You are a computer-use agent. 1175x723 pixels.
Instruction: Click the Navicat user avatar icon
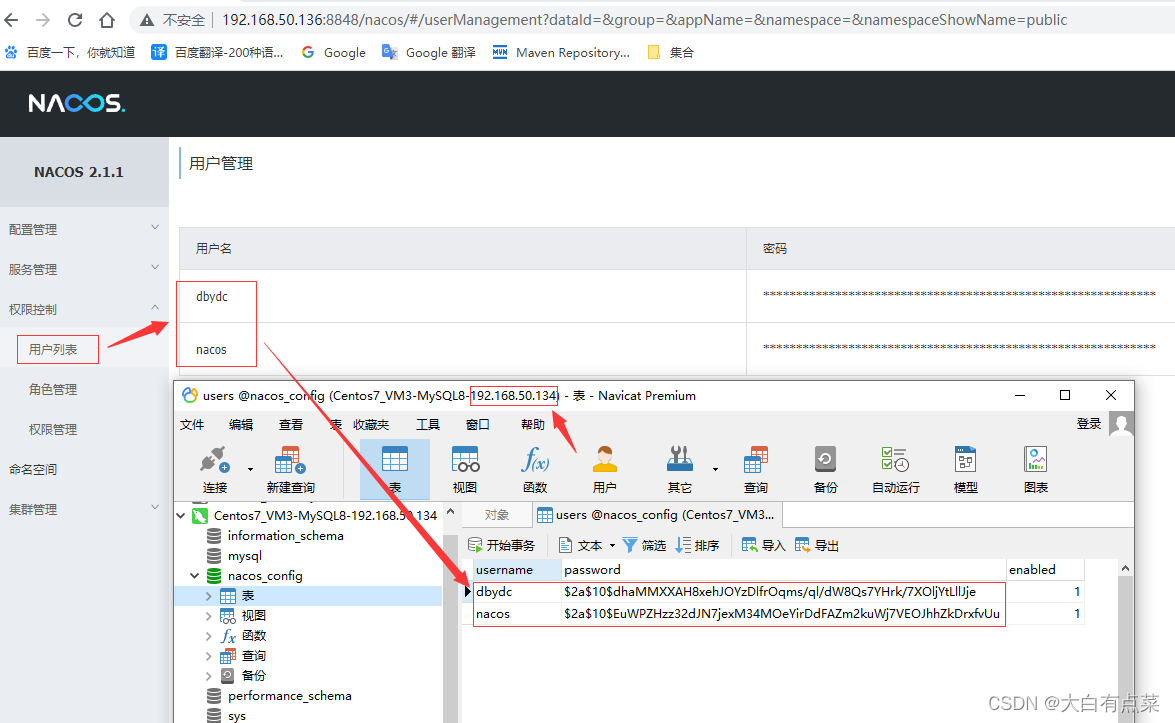pyautogui.click(x=1121, y=424)
